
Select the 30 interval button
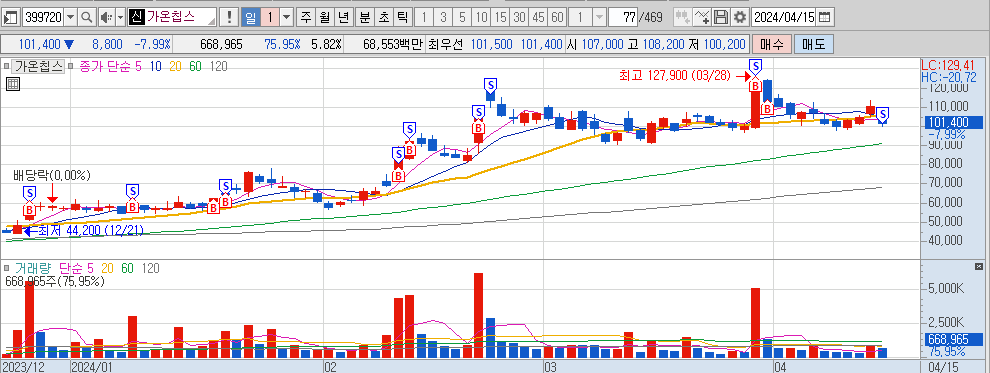(519, 17)
